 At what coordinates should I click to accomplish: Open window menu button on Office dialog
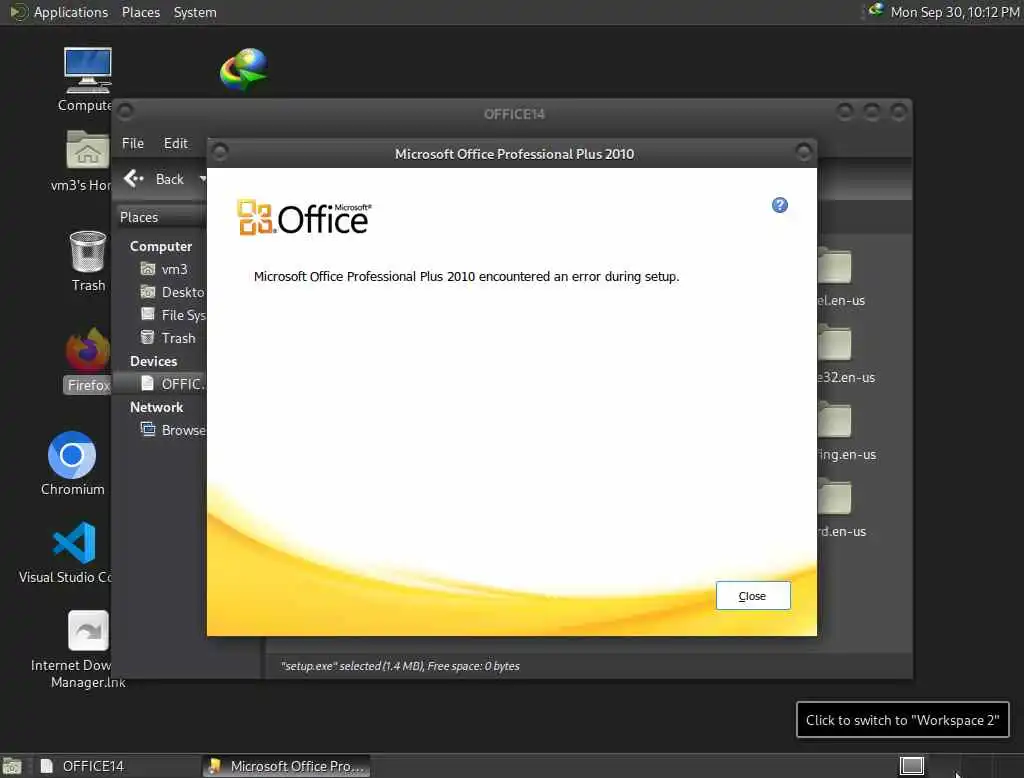coord(220,152)
